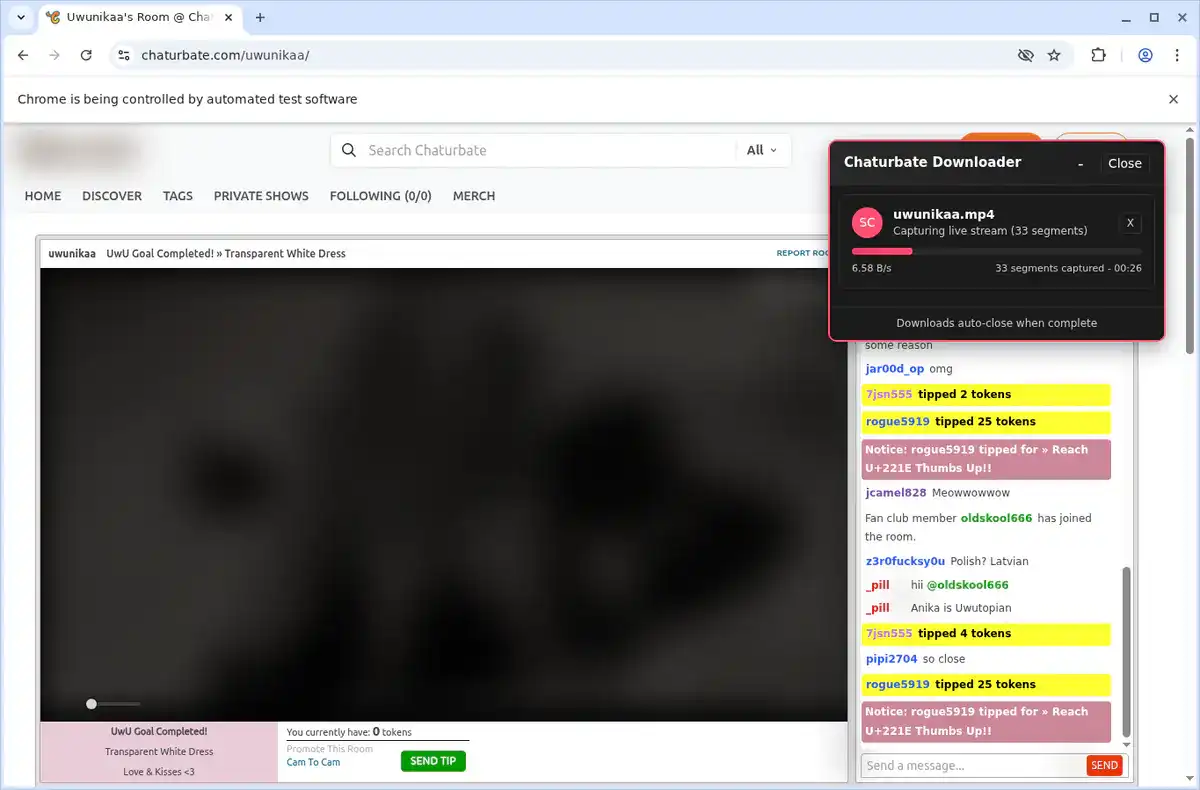
Task: Click the red SEND chat button
Action: tap(1104, 765)
